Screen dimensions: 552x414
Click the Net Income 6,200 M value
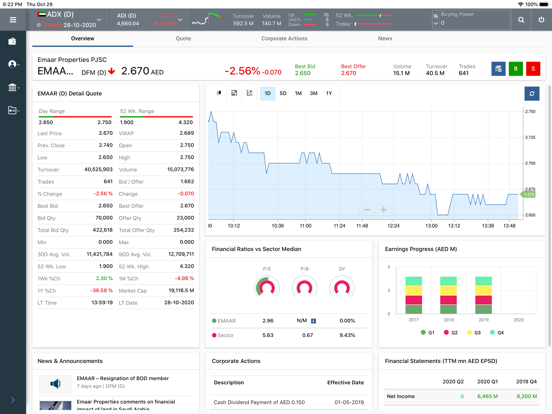coord(527,396)
